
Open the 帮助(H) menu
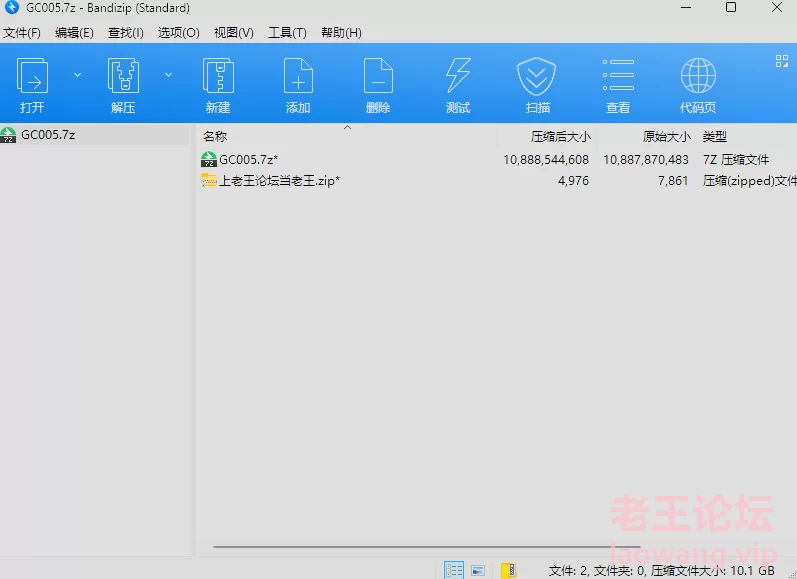[x=341, y=33]
